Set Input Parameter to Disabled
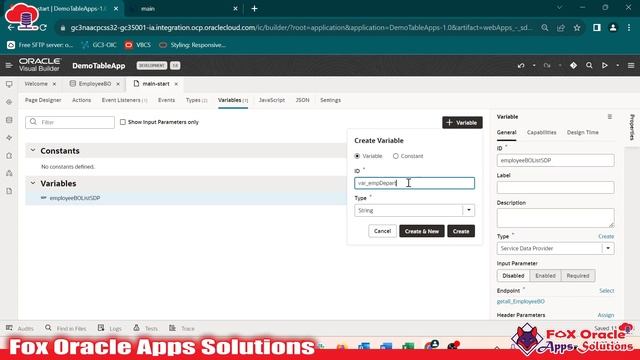This screenshot has height=360, width=640. pyautogui.click(x=513, y=276)
